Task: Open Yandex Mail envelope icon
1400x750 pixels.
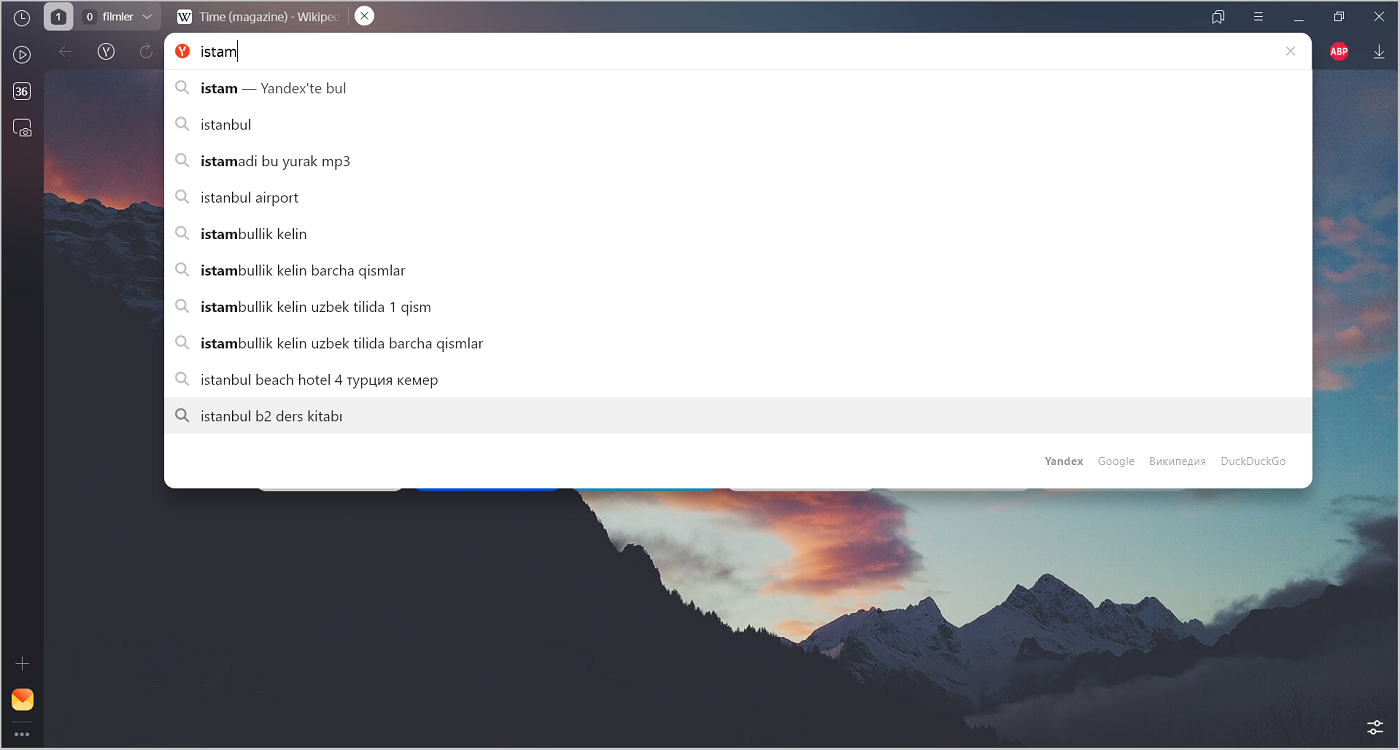Action: (x=22, y=699)
